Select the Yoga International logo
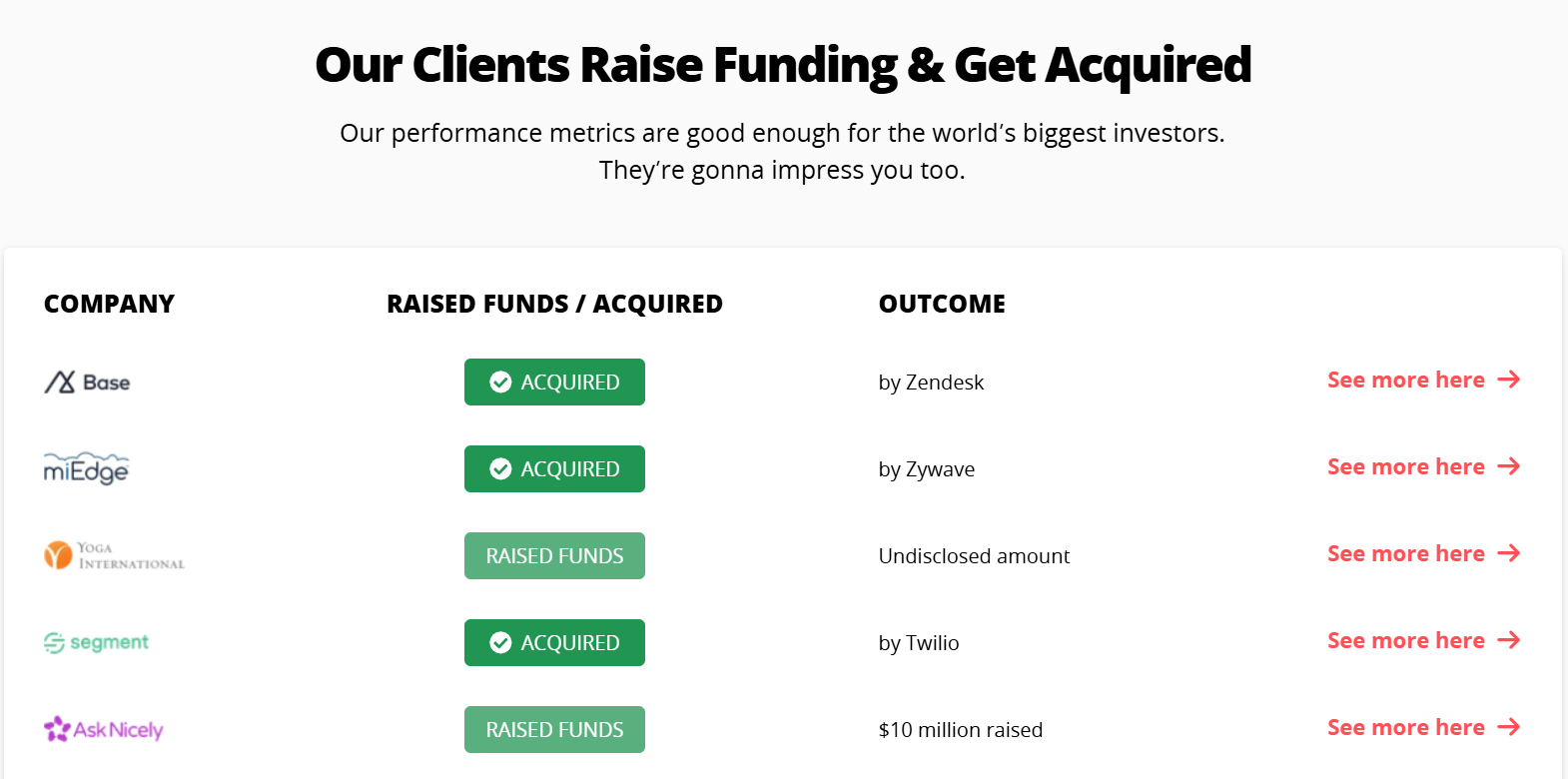The height and width of the screenshot is (779, 1568). tap(114, 555)
